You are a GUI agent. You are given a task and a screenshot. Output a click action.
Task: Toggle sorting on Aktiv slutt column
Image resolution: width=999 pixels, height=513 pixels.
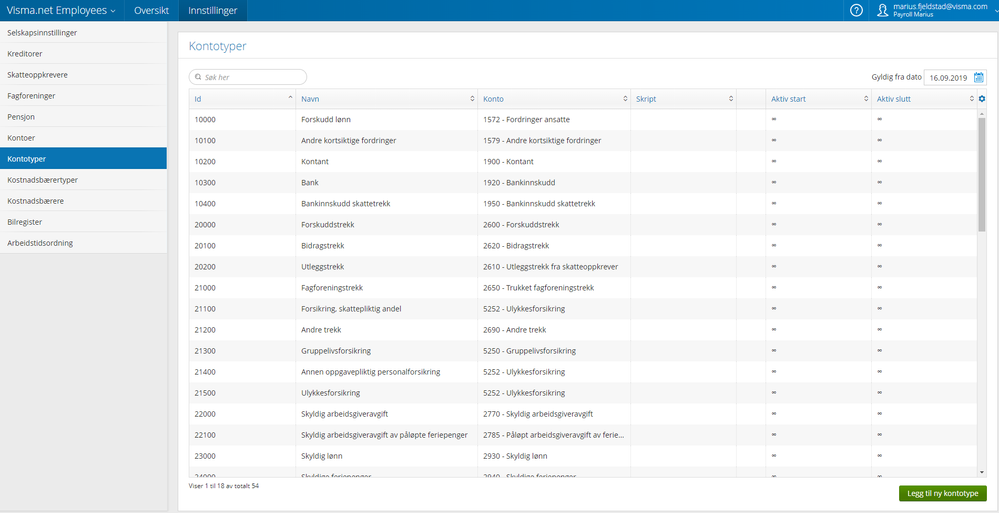pos(972,99)
